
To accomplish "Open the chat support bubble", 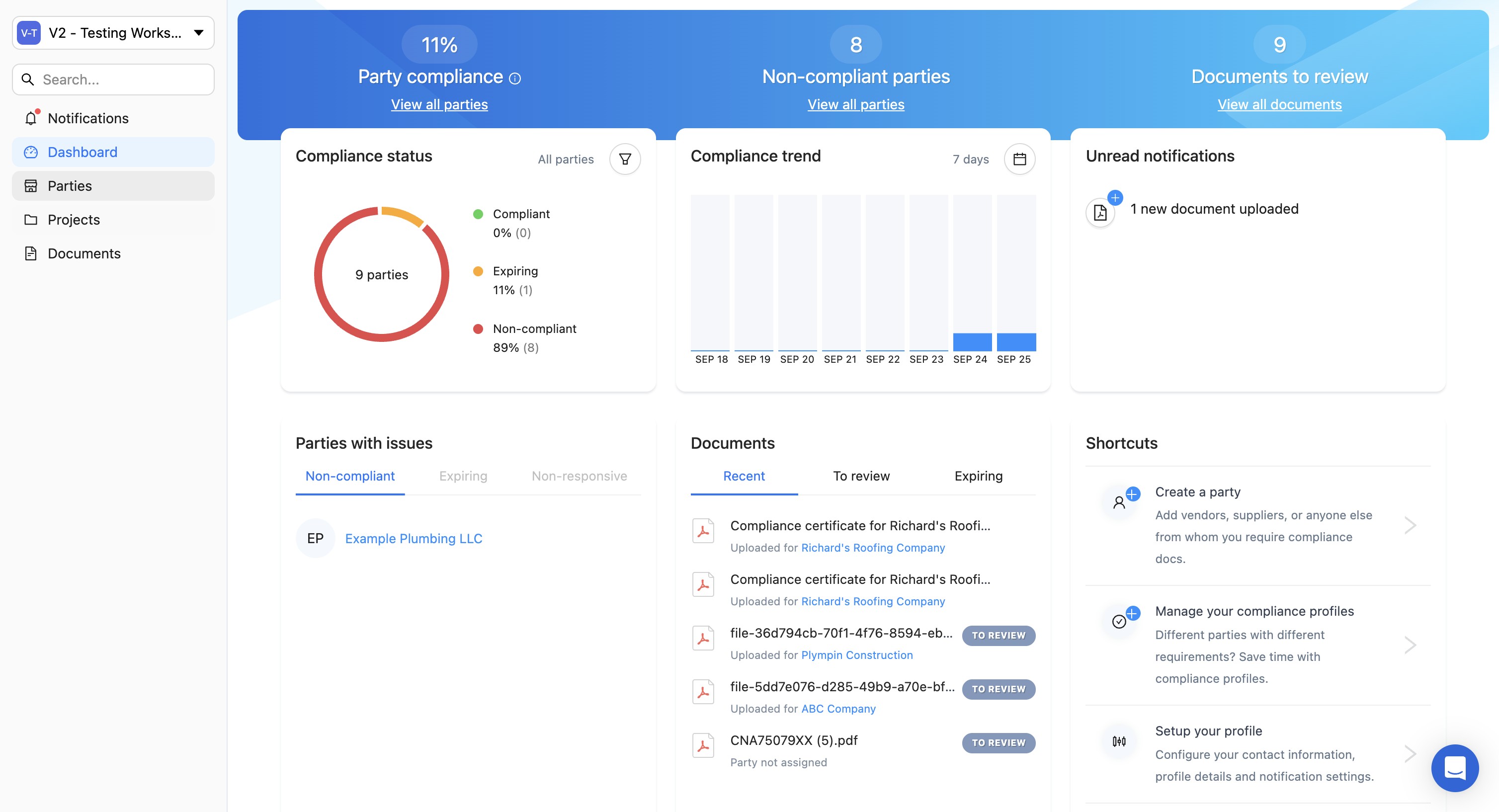I will [1454, 768].
